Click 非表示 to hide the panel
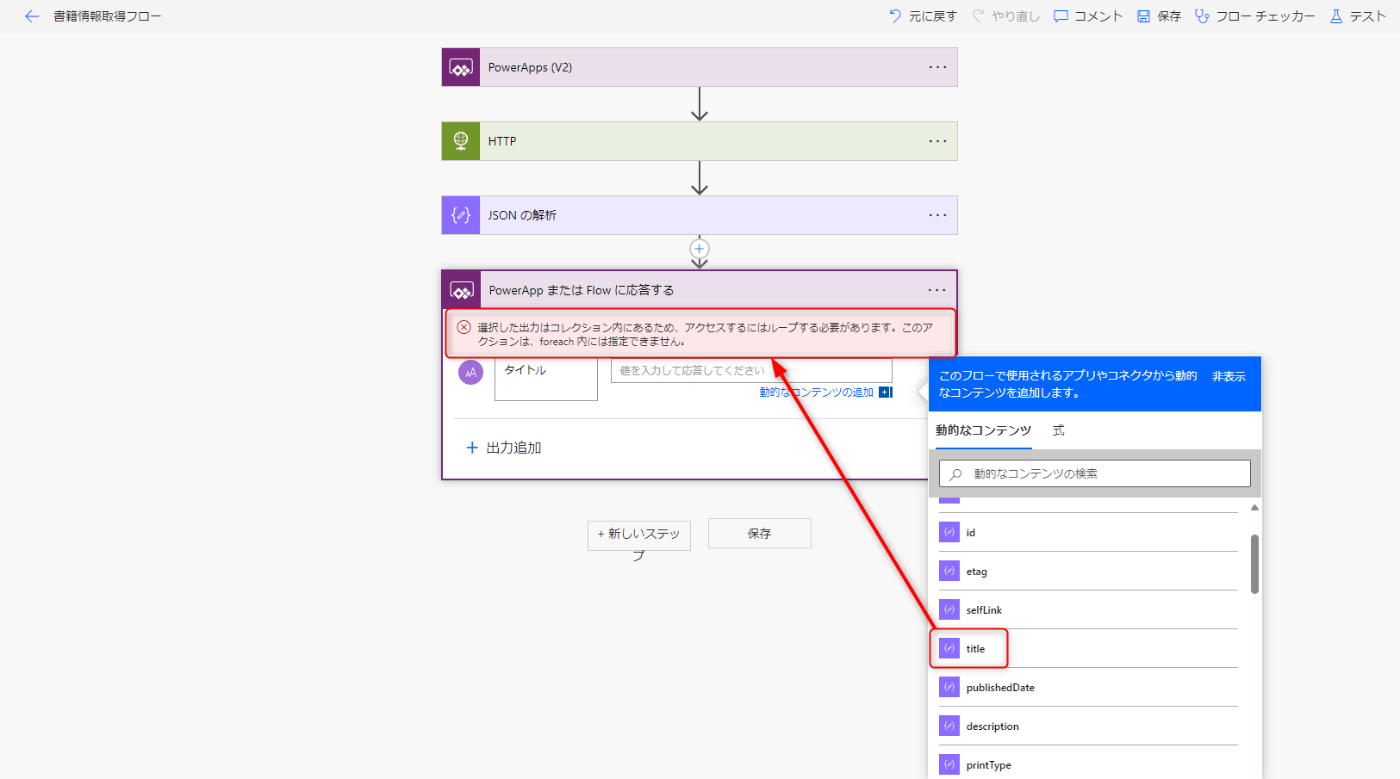Screen dimensions: 1400x779 (1229, 376)
